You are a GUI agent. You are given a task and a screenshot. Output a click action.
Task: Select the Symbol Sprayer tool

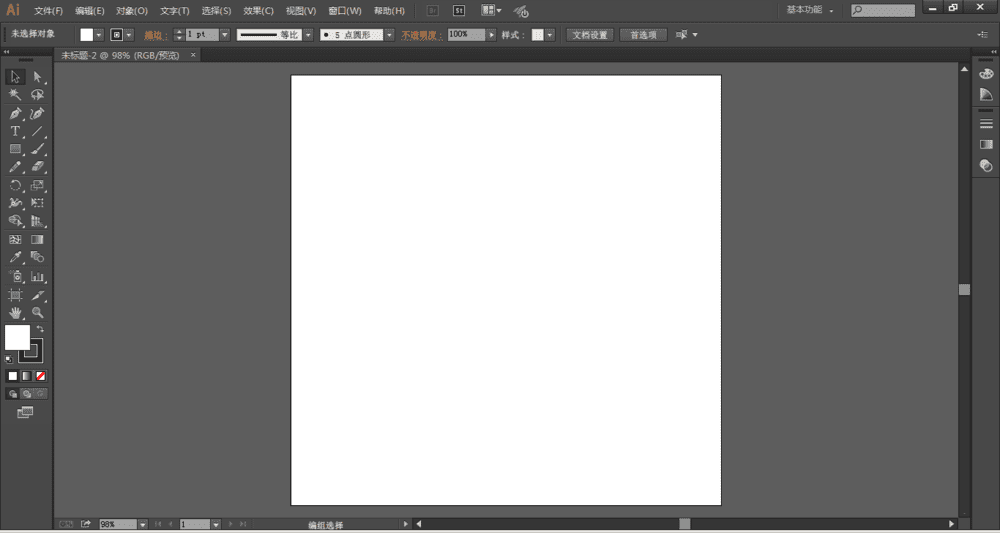pyautogui.click(x=15, y=277)
